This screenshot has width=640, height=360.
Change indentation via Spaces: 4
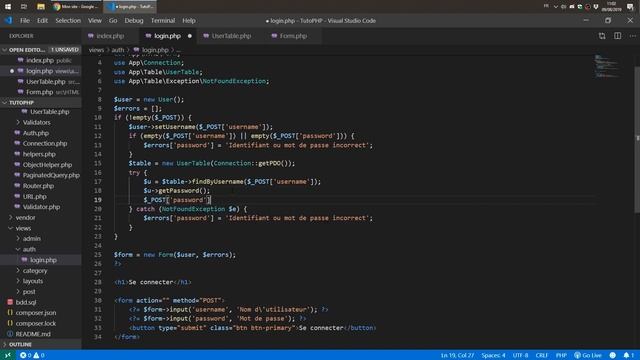tap(493, 355)
